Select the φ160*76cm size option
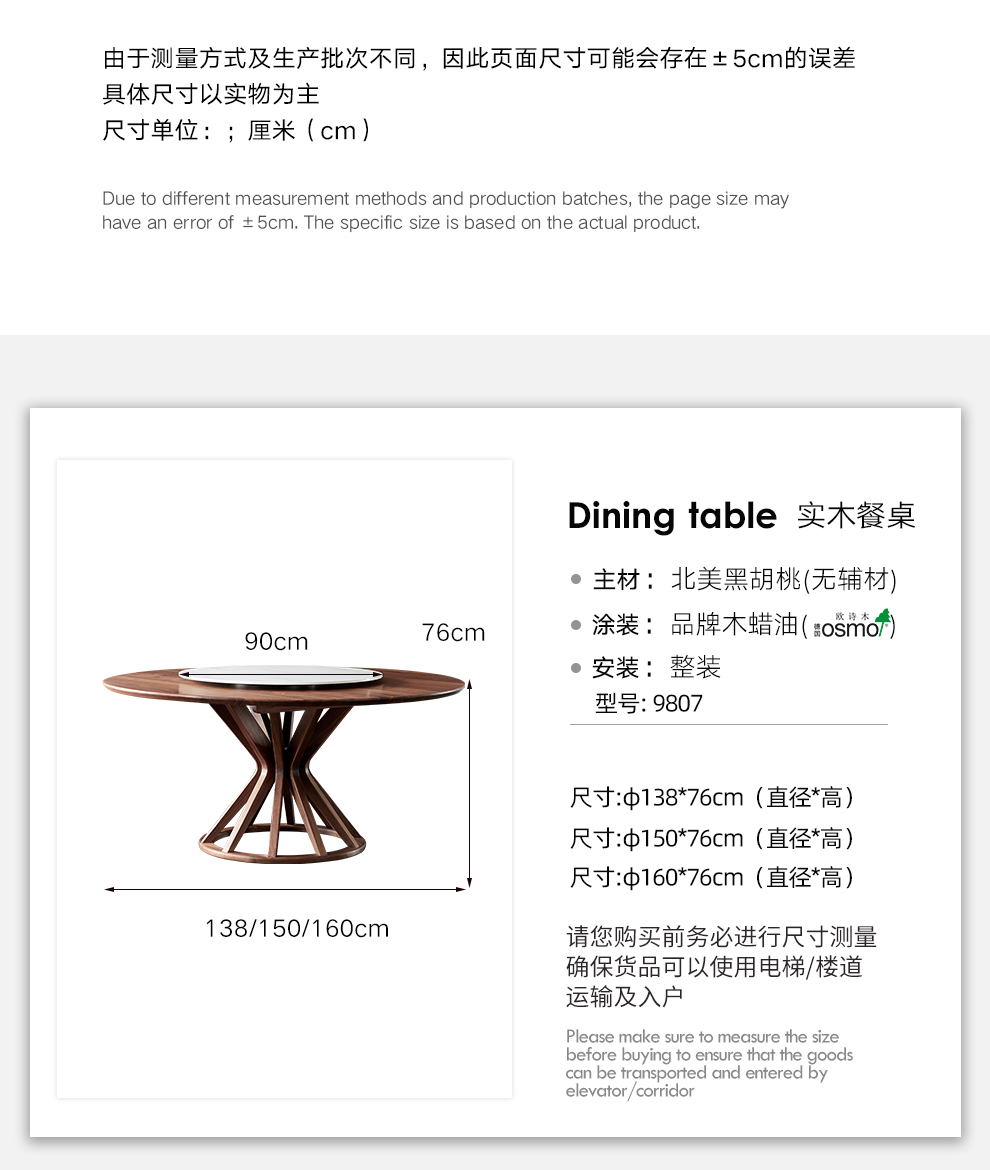Viewport: 990px width, 1170px height. pos(712,878)
